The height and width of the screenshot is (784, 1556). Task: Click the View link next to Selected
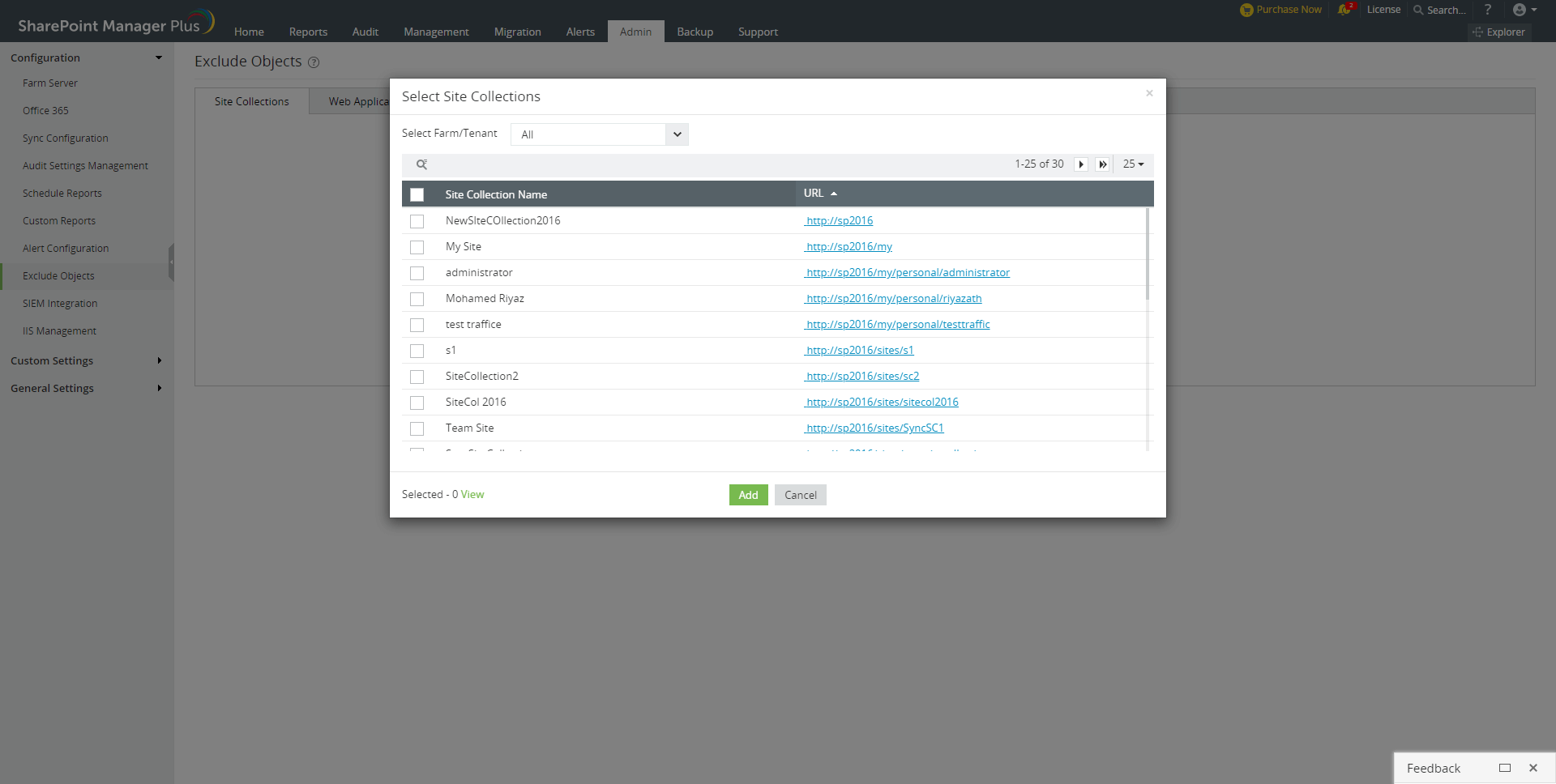tap(472, 494)
